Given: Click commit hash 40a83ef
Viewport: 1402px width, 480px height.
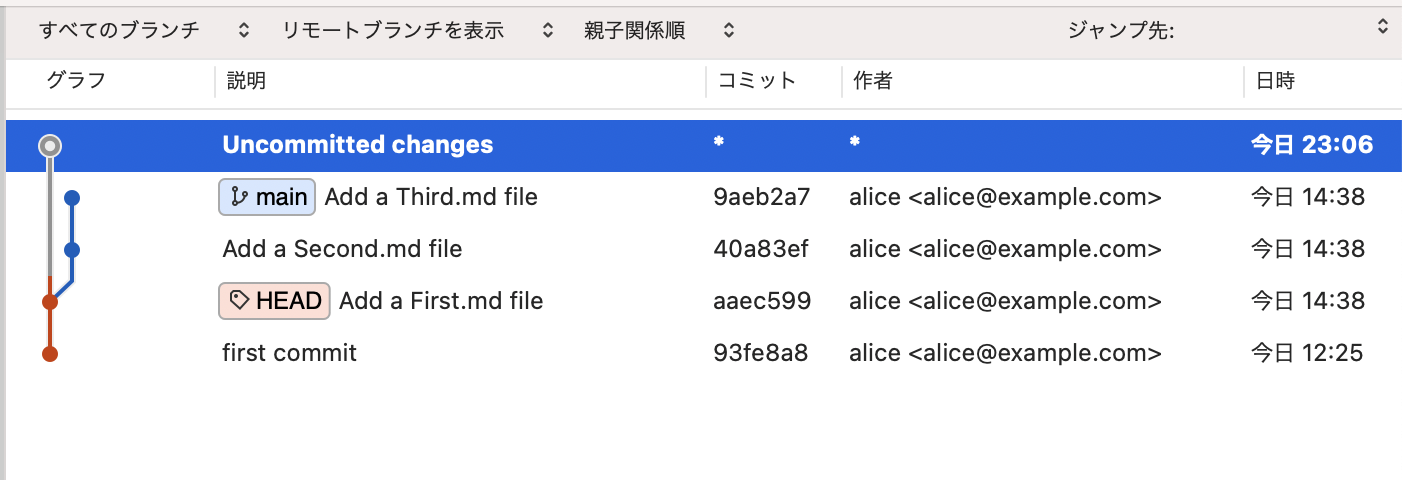Looking at the screenshot, I should tap(760, 248).
